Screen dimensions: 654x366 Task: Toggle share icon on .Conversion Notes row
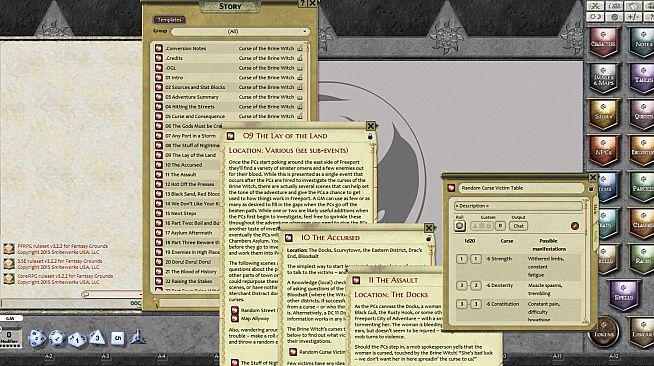pyautogui.click(x=300, y=48)
